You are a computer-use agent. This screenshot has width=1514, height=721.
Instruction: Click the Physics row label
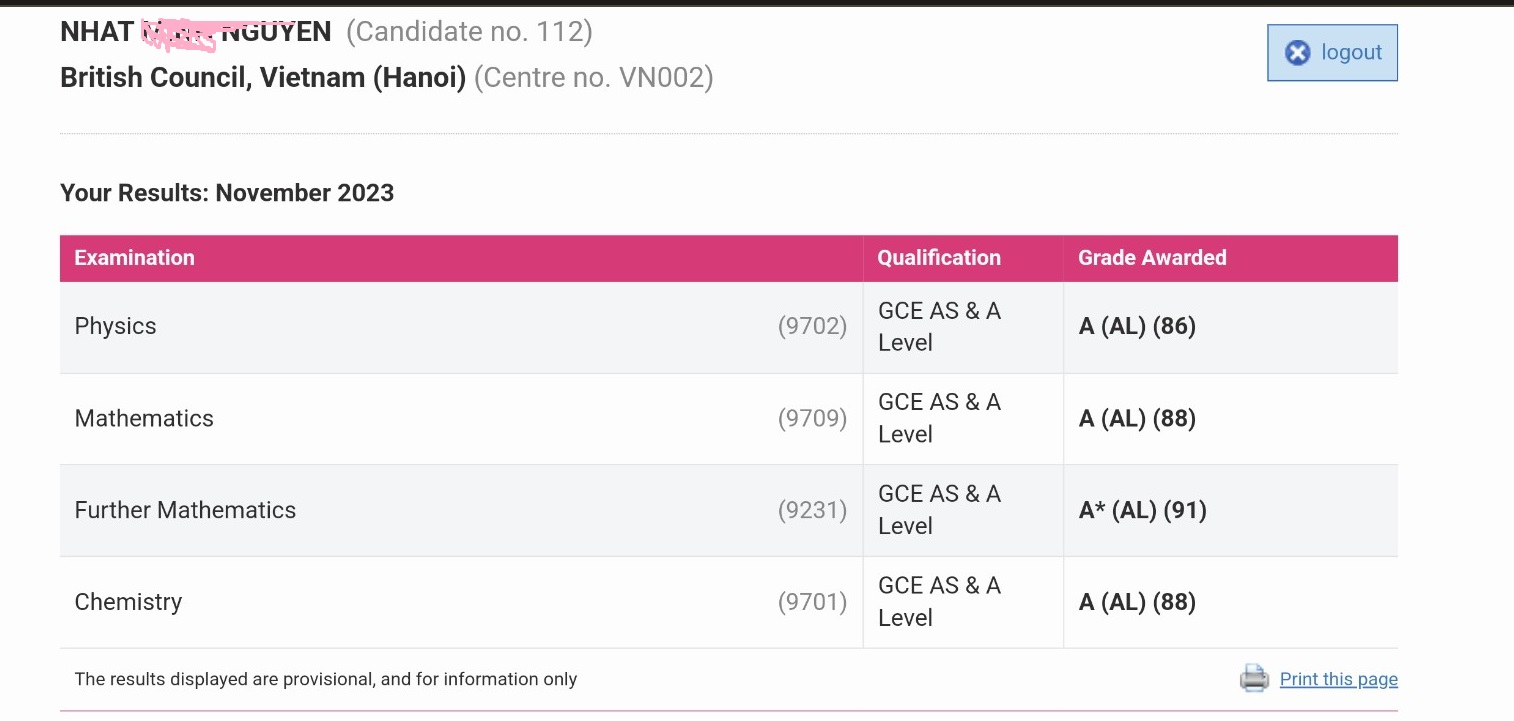click(115, 326)
